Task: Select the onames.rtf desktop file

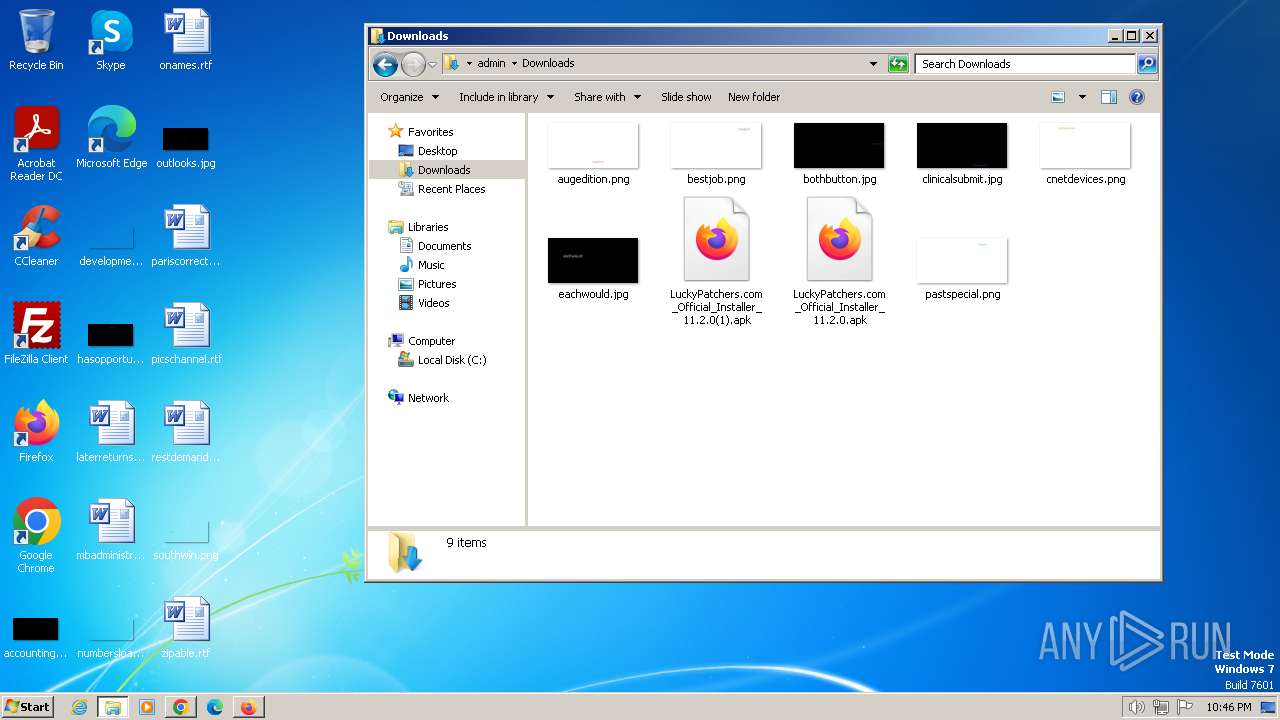Action: click(186, 40)
